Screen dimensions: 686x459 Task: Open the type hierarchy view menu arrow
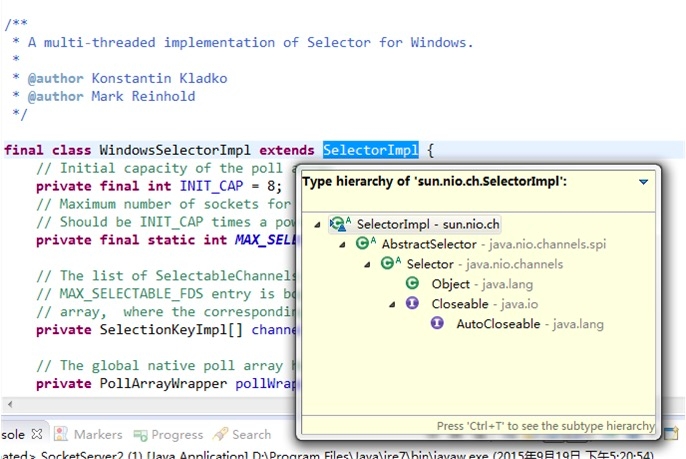(x=643, y=182)
